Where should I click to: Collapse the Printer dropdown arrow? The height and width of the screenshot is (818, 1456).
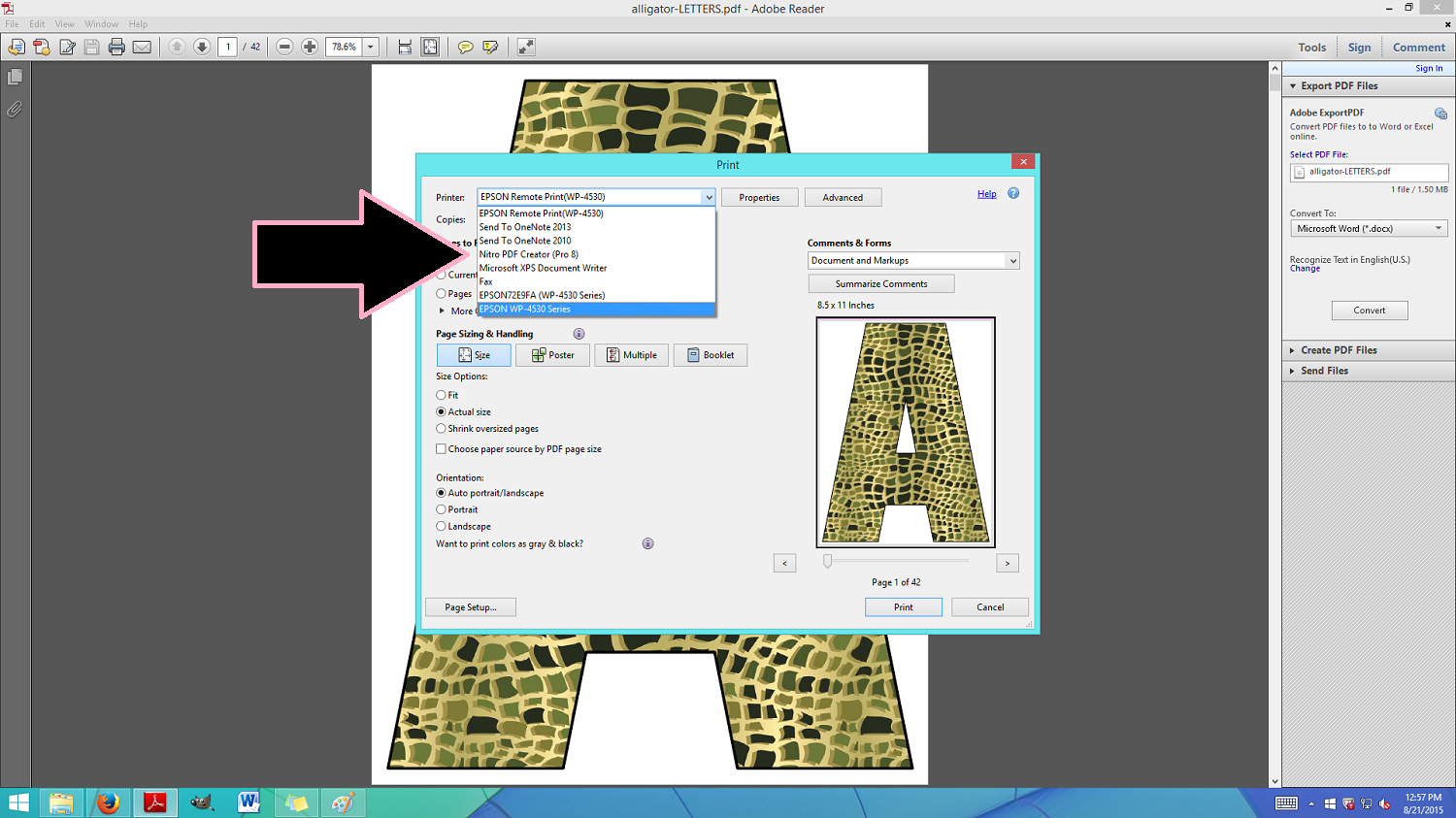coord(709,197)
